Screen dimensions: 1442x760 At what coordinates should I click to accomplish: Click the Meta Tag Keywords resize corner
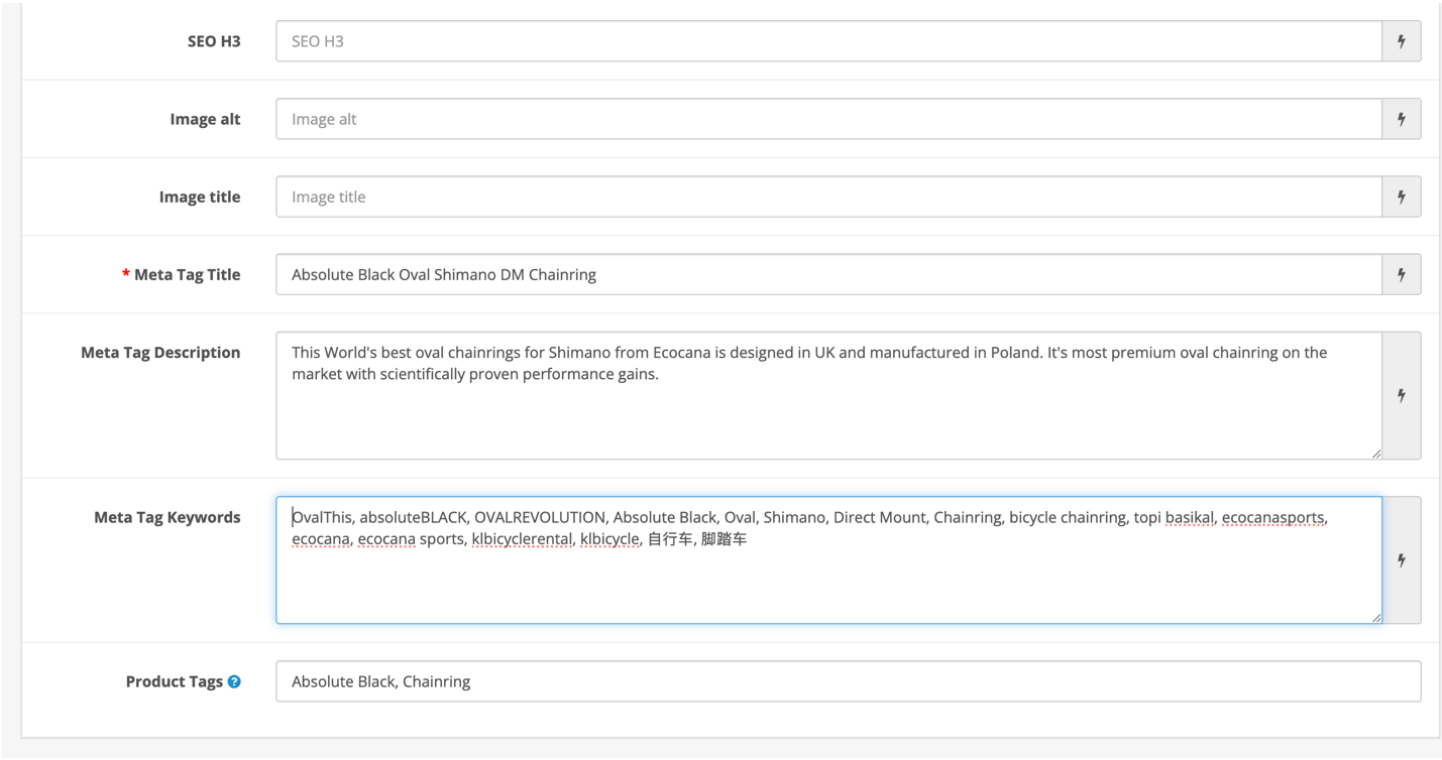1376,617
